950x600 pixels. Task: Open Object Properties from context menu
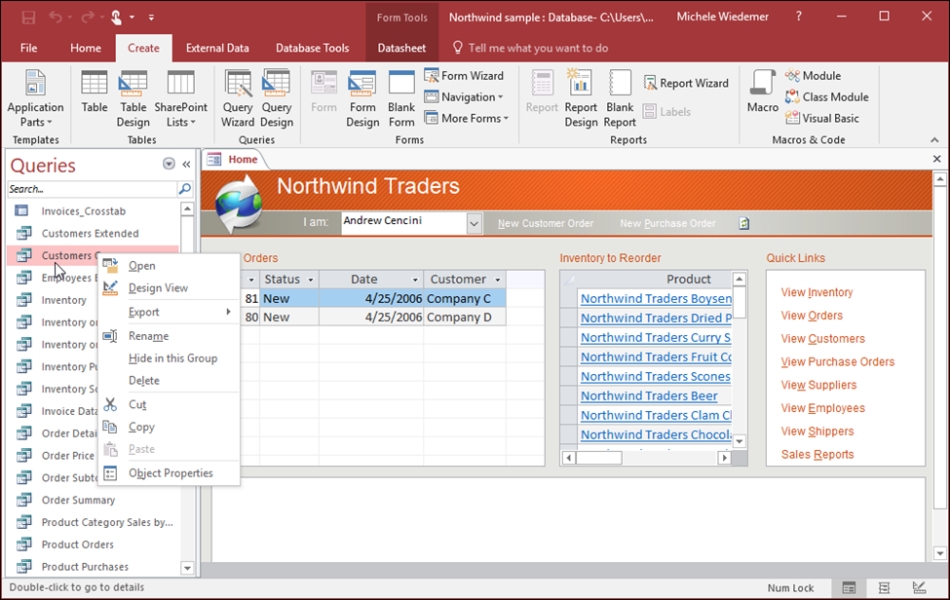(x=168, y=473)
